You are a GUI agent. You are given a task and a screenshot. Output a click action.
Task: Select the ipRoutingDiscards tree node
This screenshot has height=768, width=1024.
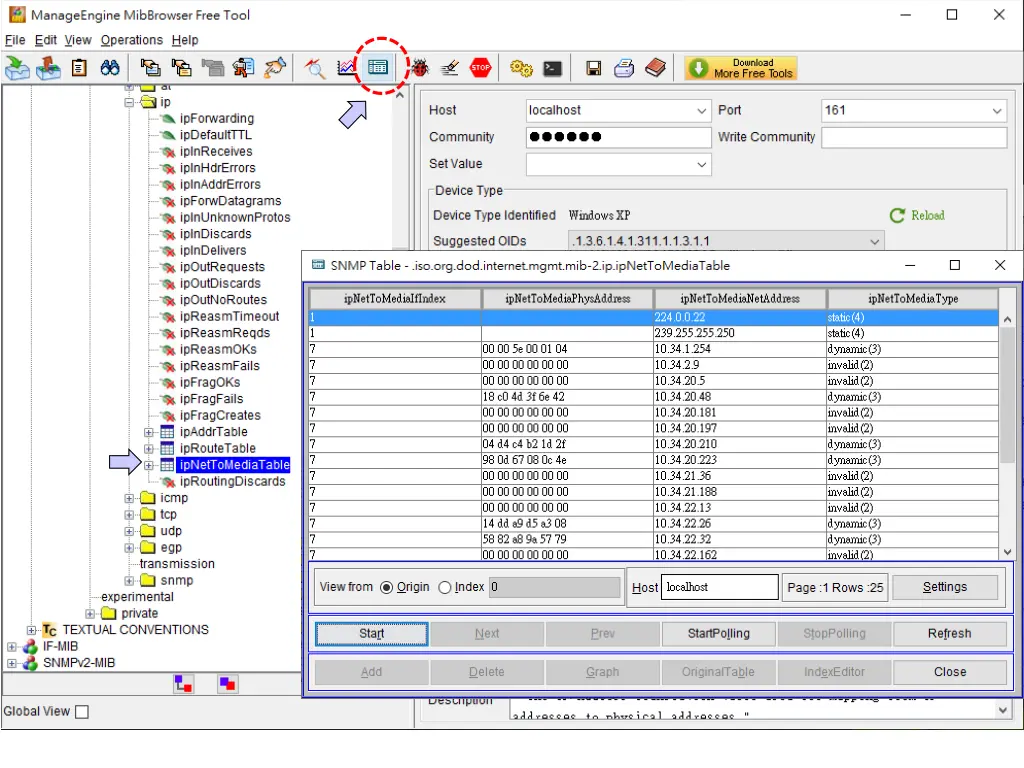[232, 482]
